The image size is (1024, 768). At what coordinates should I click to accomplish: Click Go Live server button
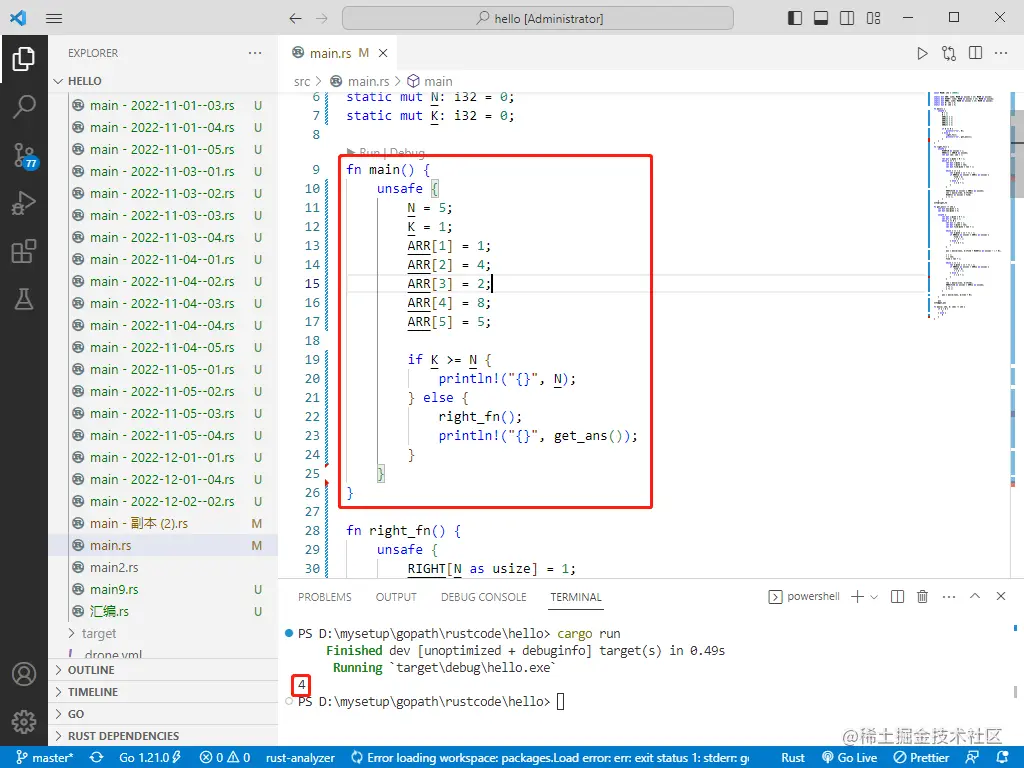pos(850,758)
